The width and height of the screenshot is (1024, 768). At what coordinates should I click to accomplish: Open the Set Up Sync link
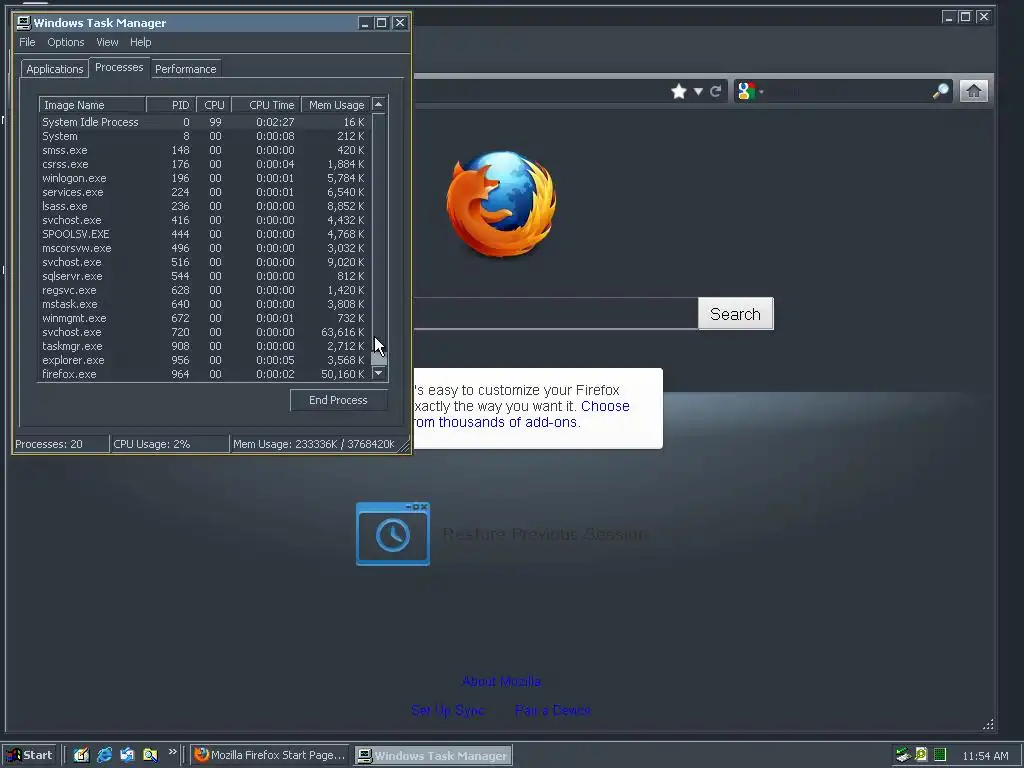click(447, 710)
